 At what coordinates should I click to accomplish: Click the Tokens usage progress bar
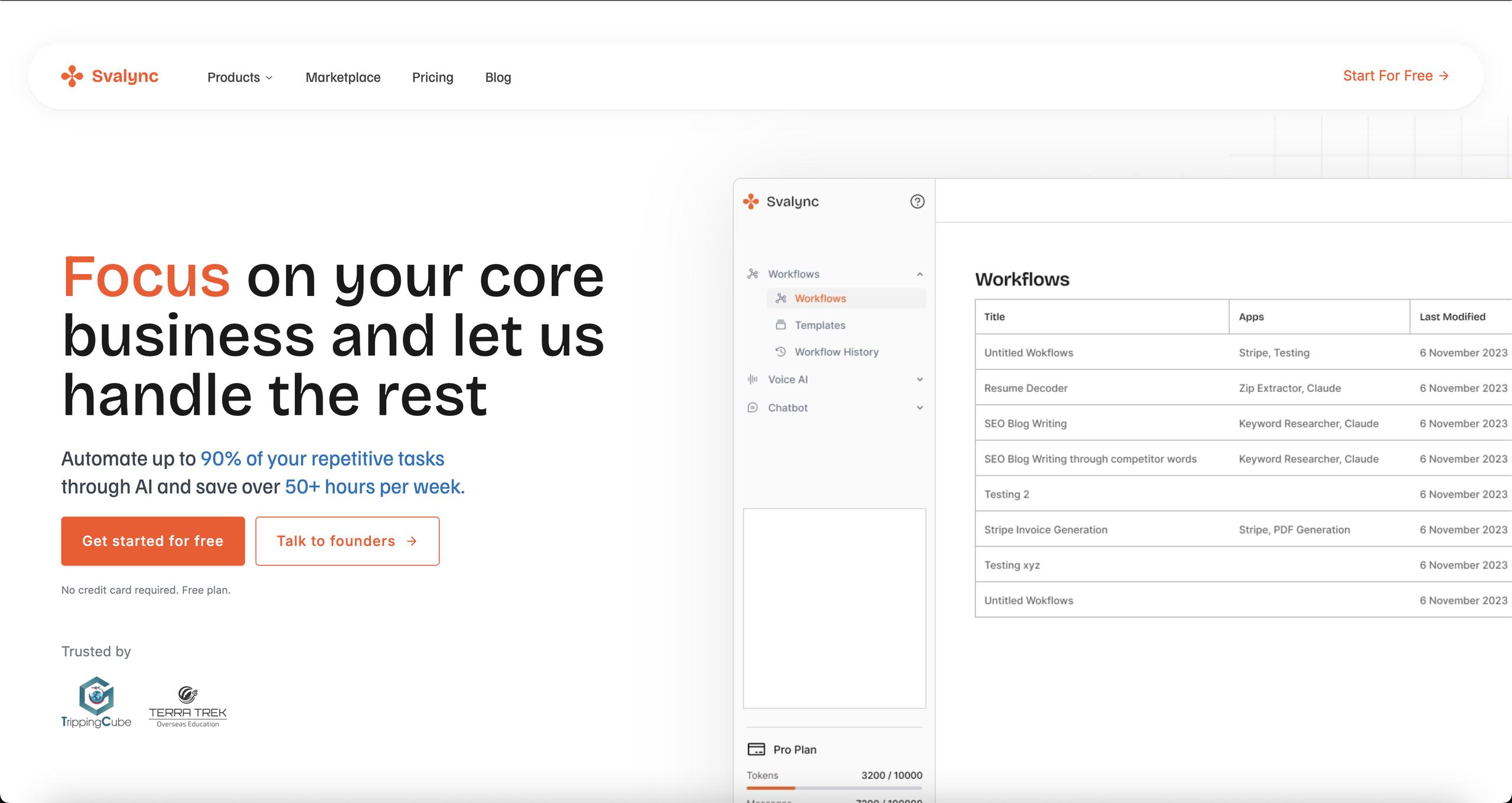point(834,788)
